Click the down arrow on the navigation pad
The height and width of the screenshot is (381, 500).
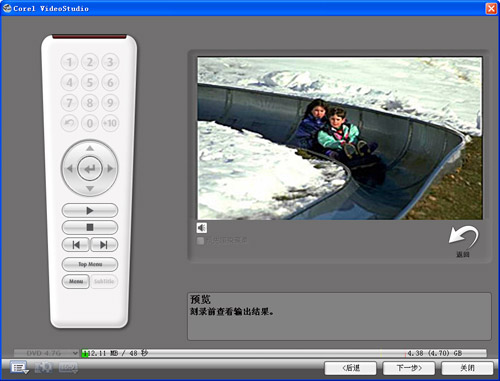[x=90, y=189]
